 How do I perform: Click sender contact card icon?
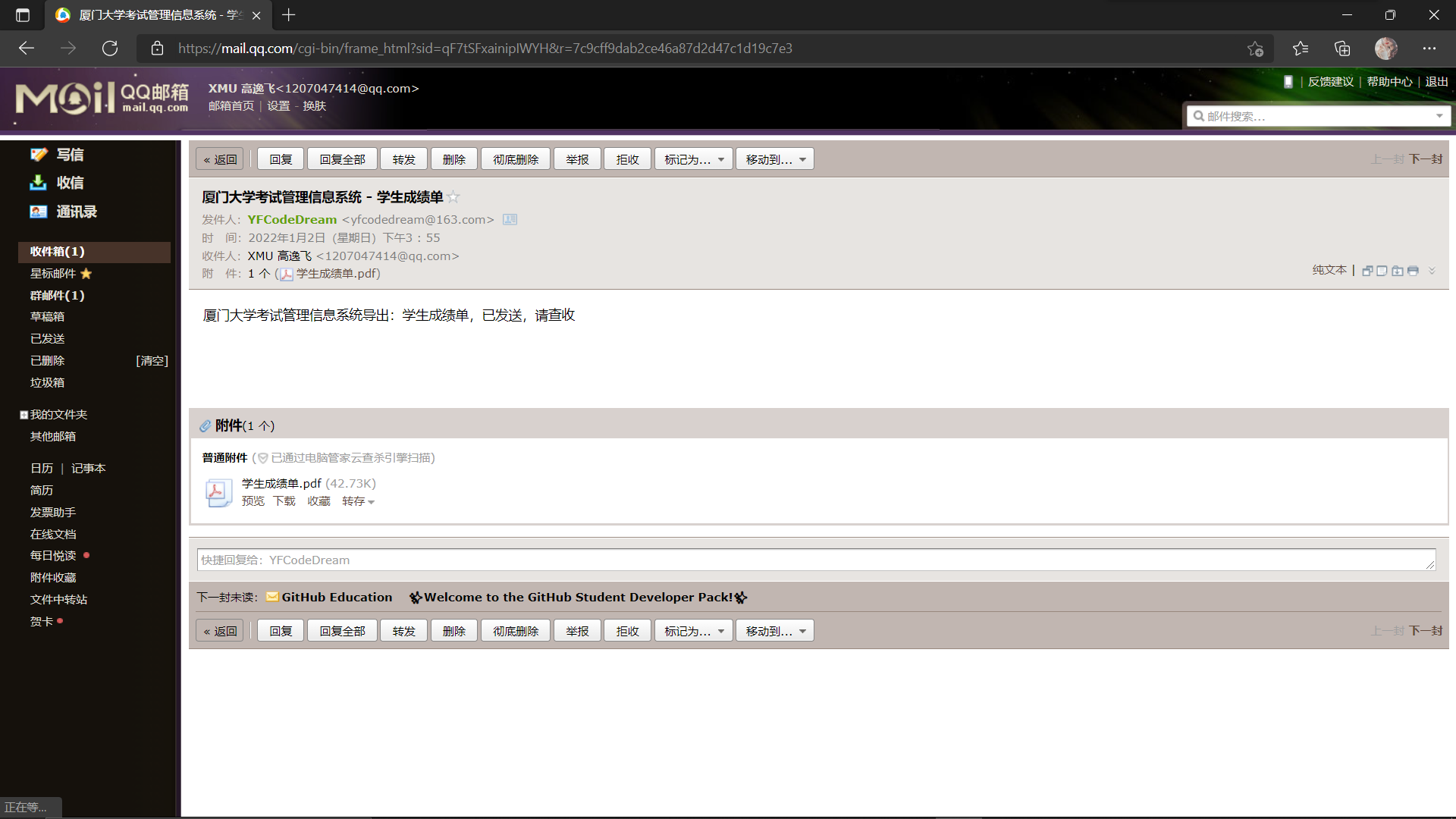click(510, 220)
